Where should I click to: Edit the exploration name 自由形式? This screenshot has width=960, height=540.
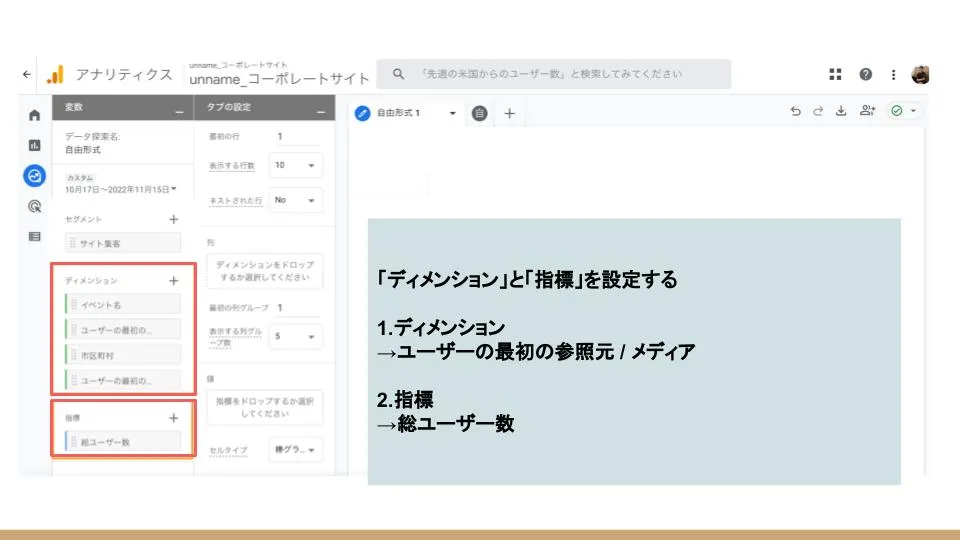83,149
